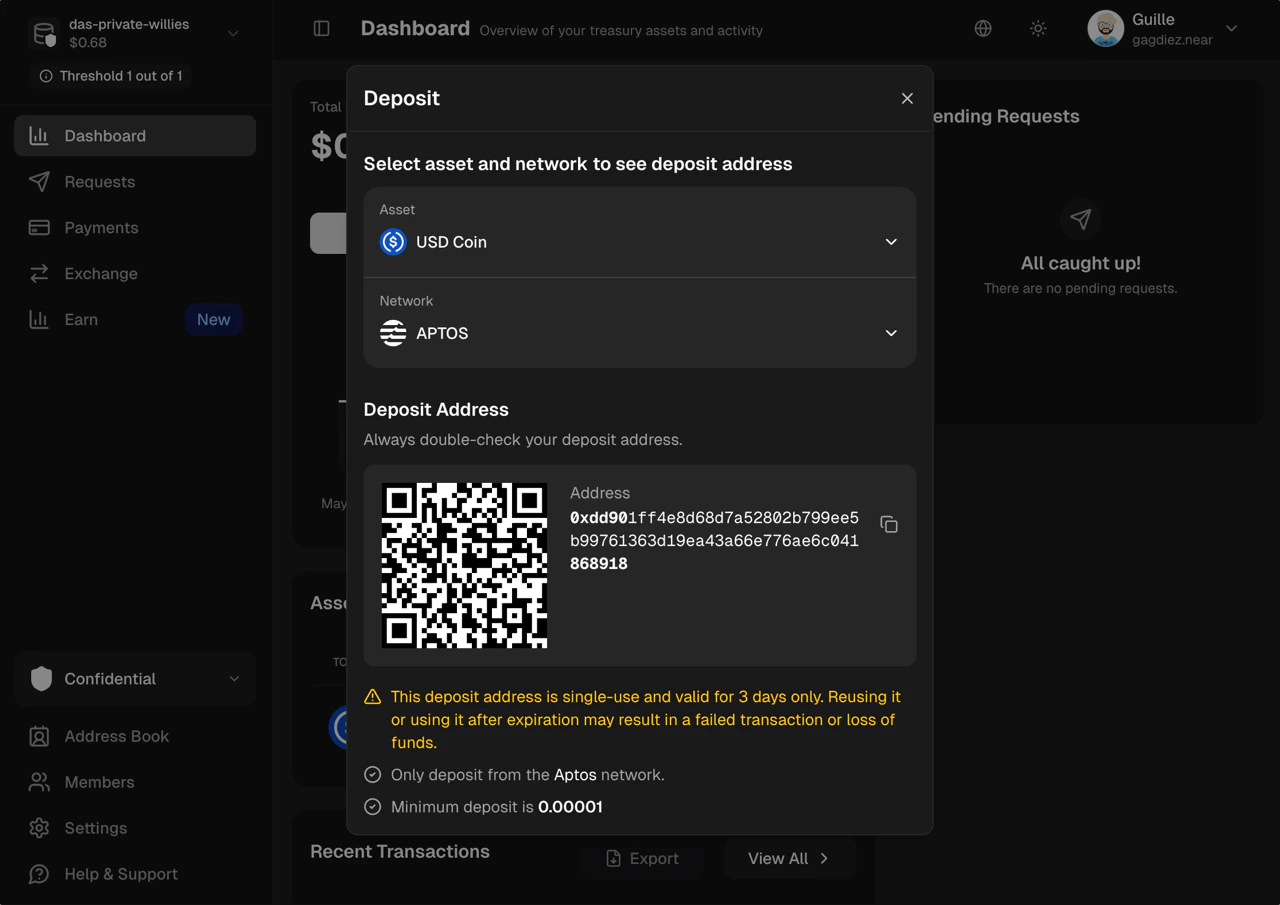The width and height of the screenshot is (1280, 905).
Task: Copy the deposit address
Action: pyautogui.click(x=889, y=525)
